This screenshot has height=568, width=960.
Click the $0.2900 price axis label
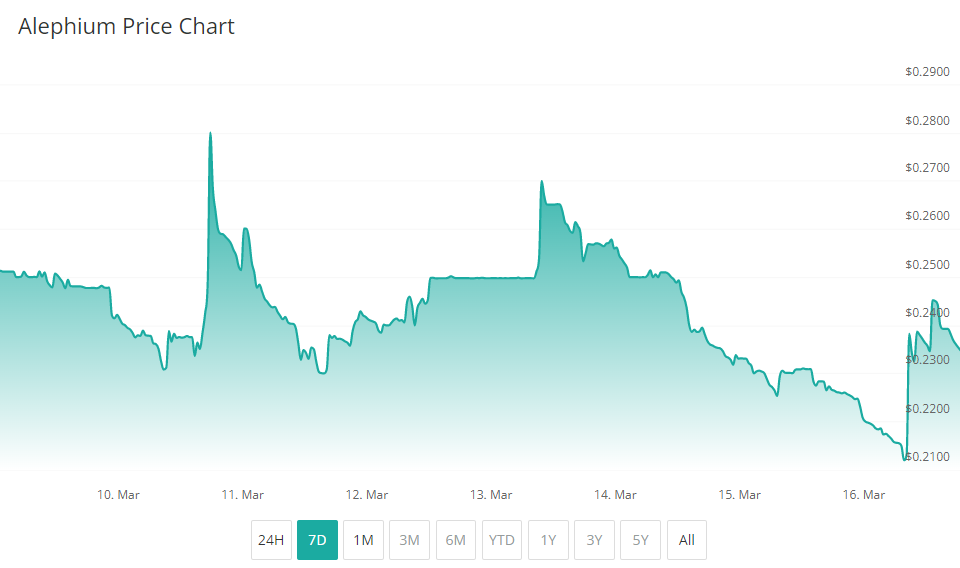pyautogui.click(x=925, y=72)
